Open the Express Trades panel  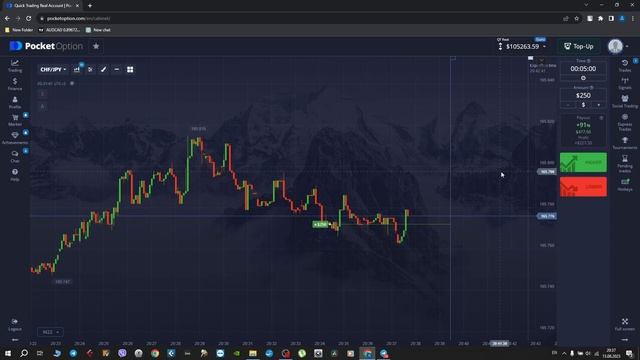[624, 122]
